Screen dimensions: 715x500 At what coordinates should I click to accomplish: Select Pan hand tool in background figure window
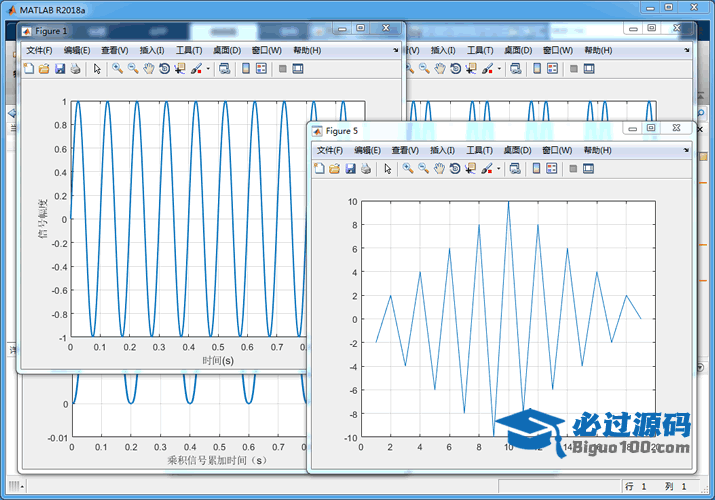(440, 69)
